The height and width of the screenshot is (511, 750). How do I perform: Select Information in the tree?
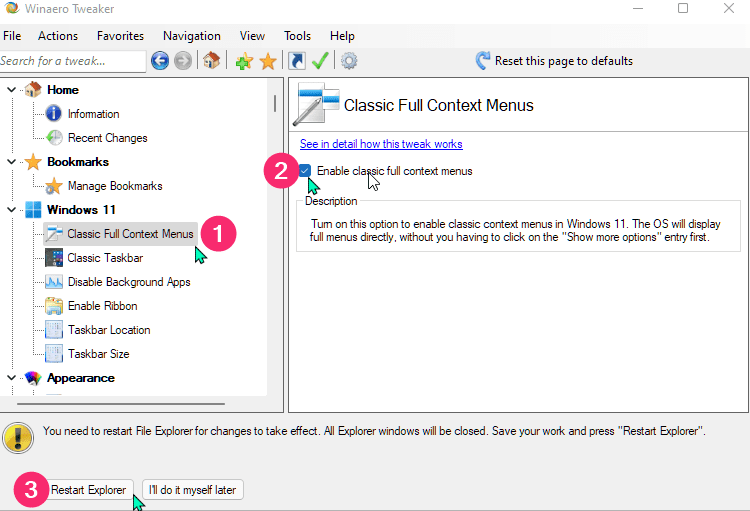click(93, 114)
